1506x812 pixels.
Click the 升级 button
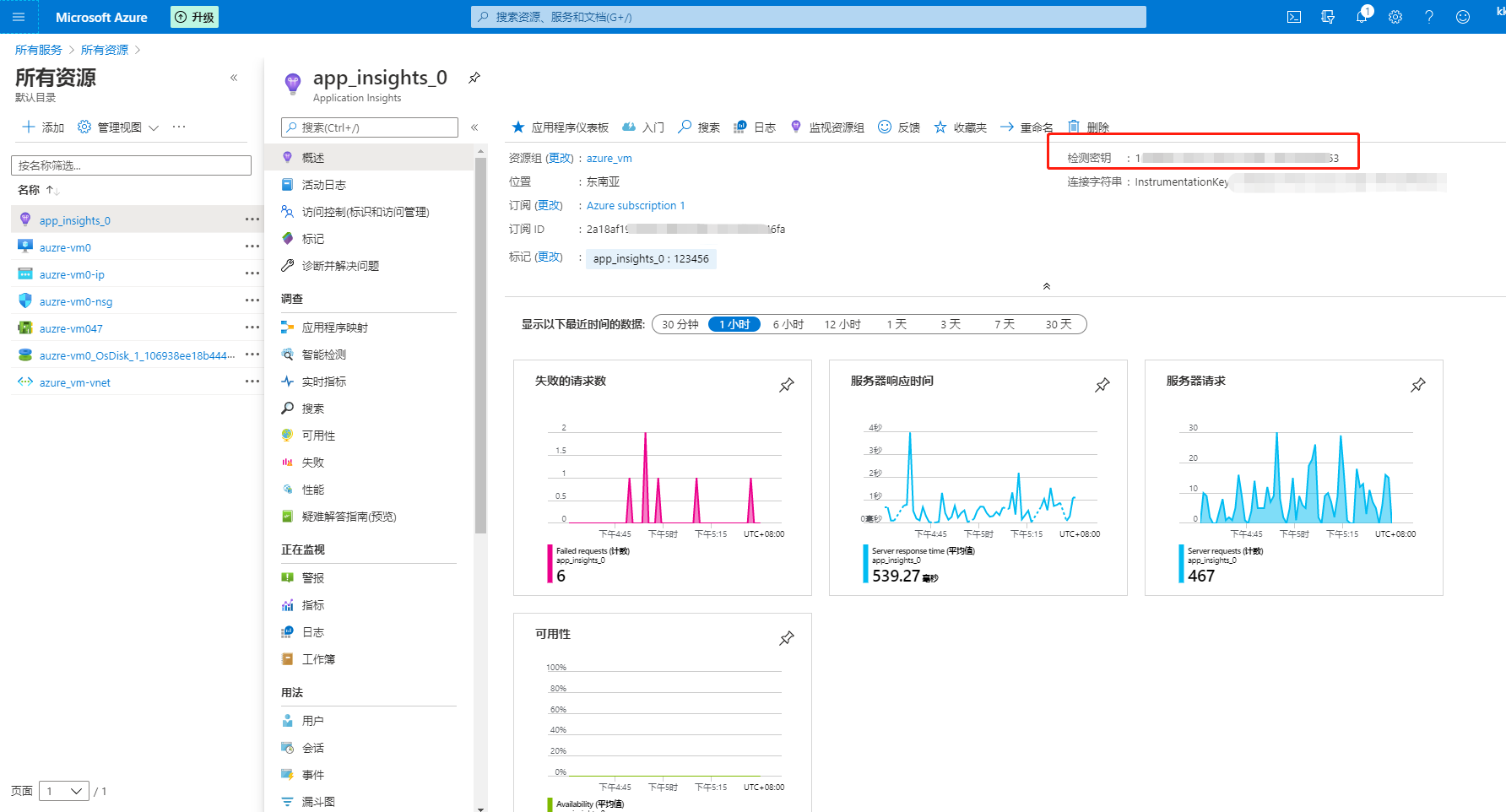click(194, 17)
